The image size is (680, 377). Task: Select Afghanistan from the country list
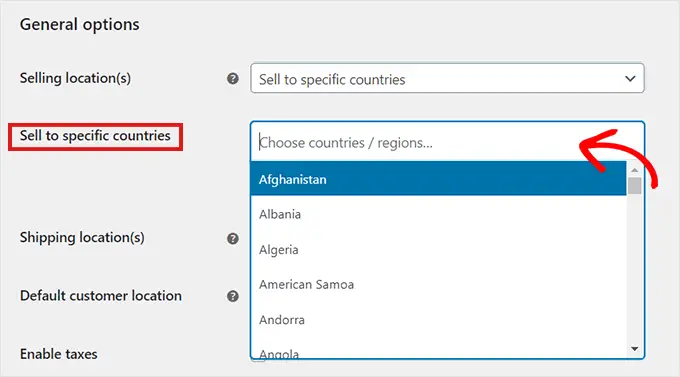438,179
